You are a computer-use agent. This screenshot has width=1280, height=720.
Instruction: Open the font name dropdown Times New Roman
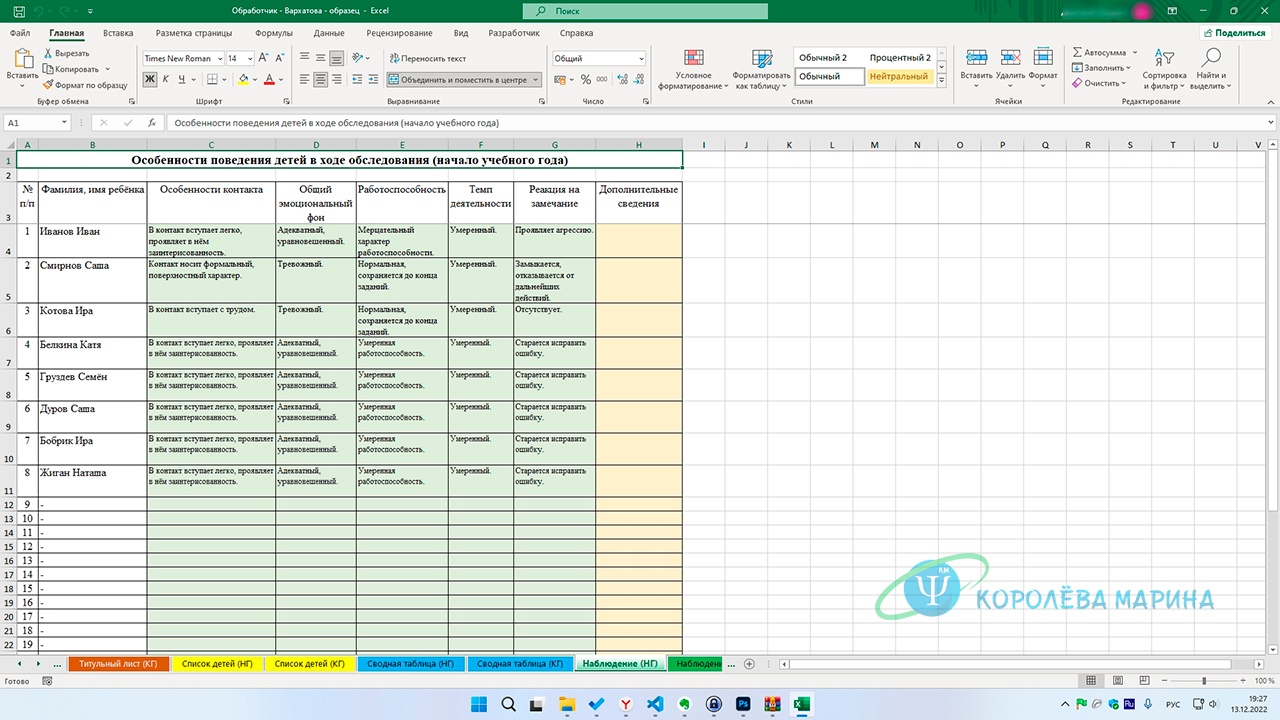[181, 58]
